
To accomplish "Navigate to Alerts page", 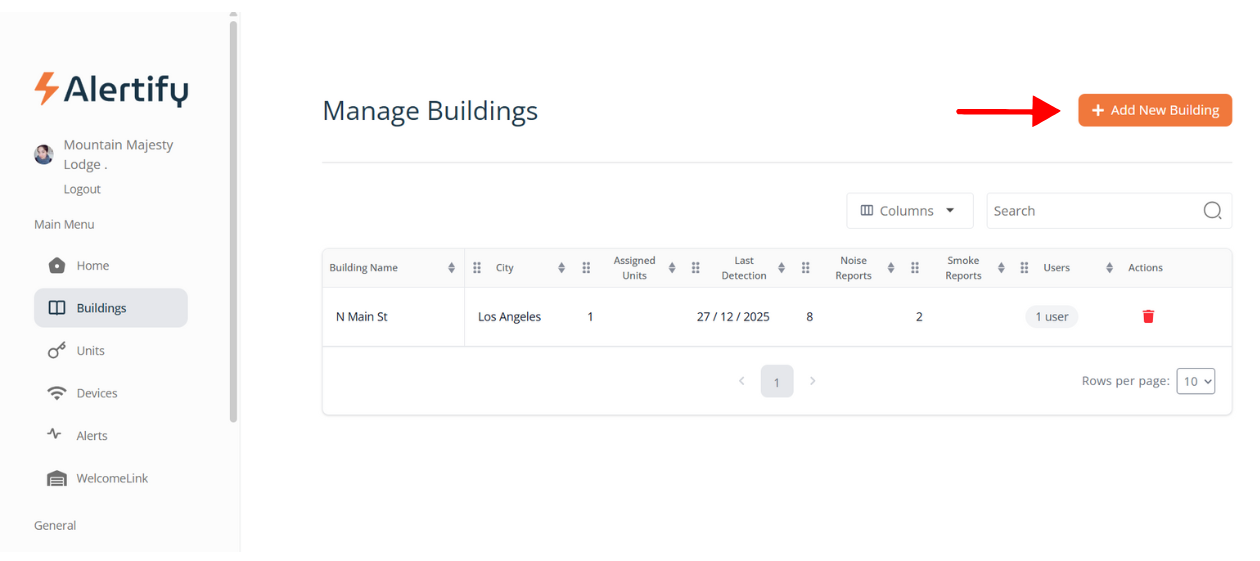I will pos(91,436).
